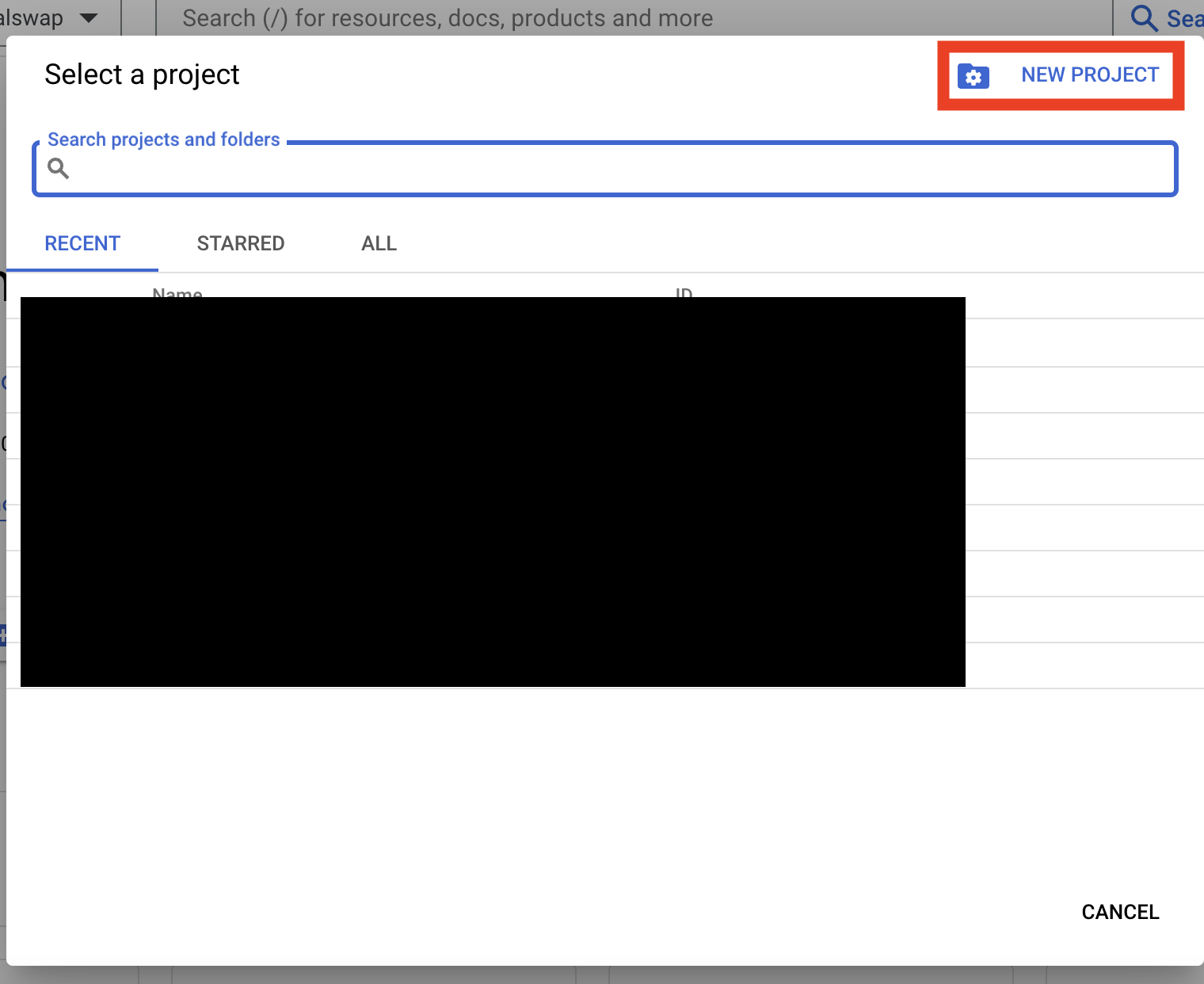Click the Search projects and folders label
Viewport: 1204px width, 984px height.
163,139
